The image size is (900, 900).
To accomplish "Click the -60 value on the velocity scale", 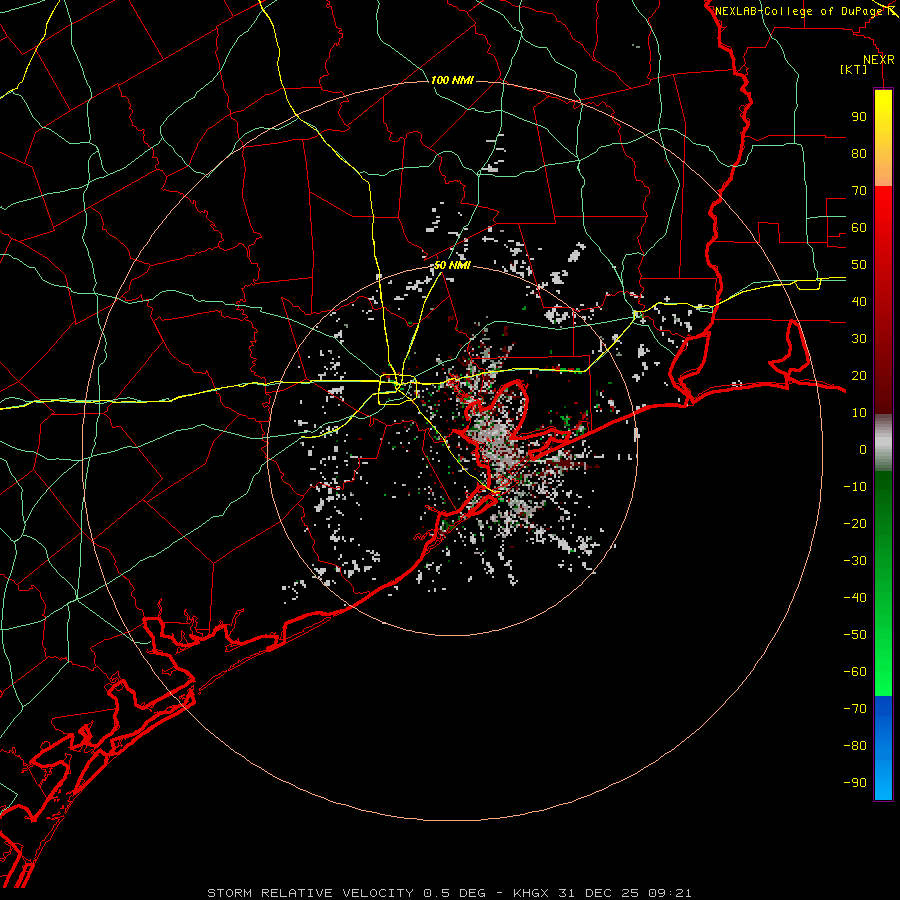I will [x=855, y=672].
